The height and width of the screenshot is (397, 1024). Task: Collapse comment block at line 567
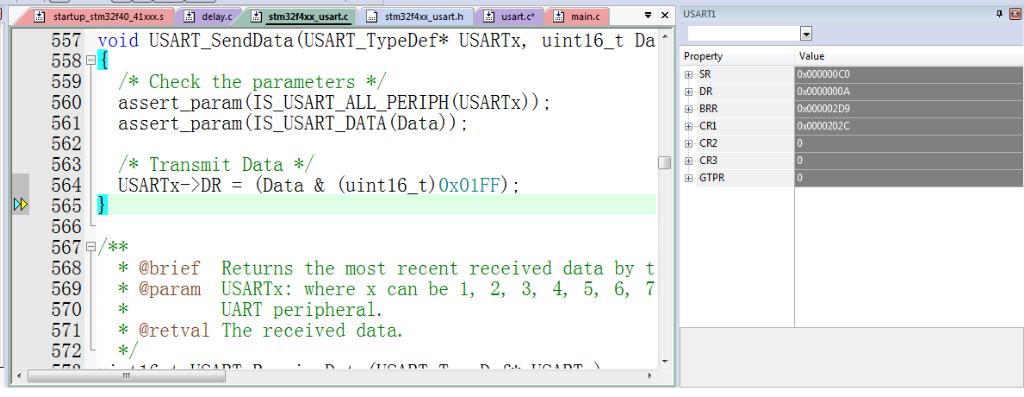[x=91, y=247]
